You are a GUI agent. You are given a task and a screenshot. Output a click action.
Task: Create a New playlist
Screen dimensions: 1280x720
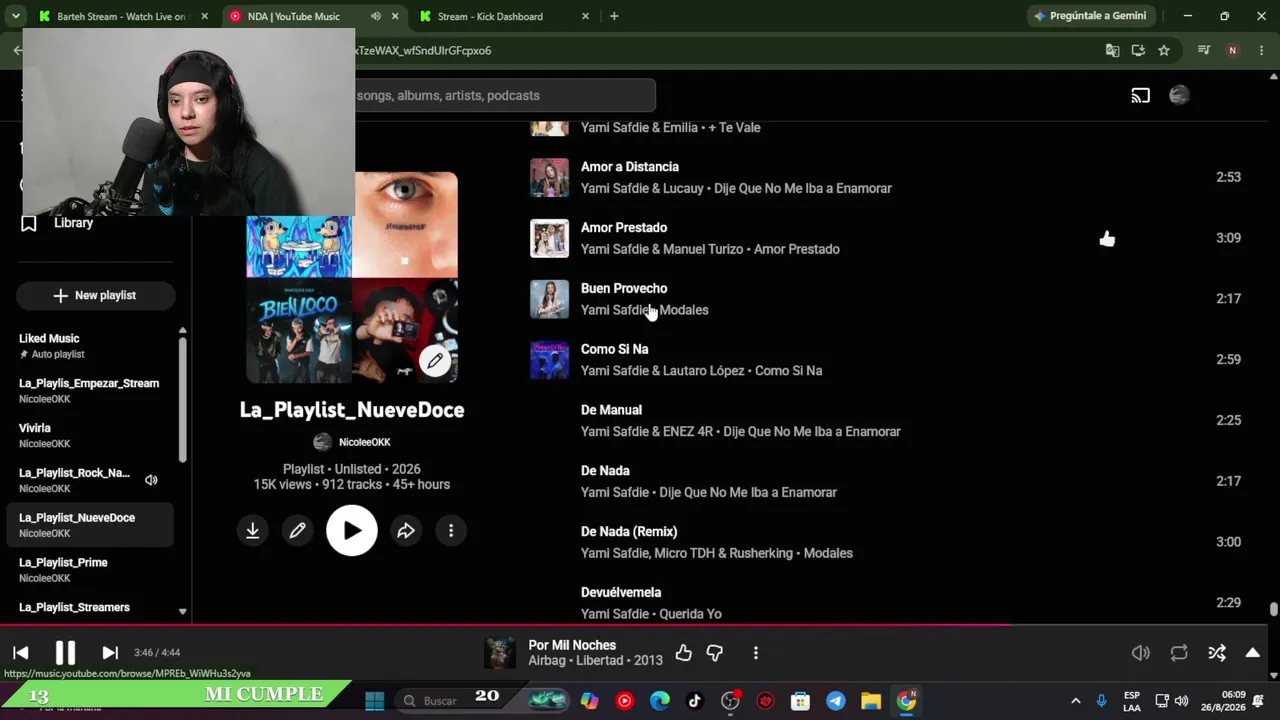click(96, 296)
